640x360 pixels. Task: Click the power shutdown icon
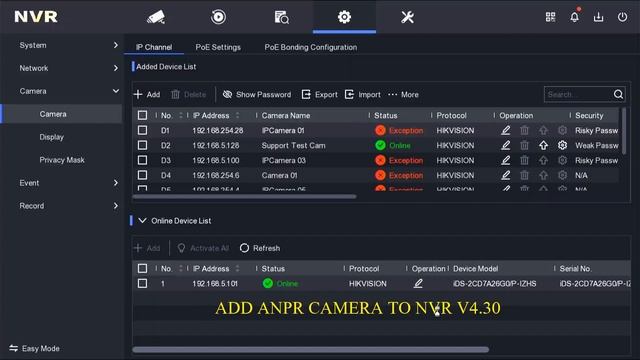[x=622, y=17]
